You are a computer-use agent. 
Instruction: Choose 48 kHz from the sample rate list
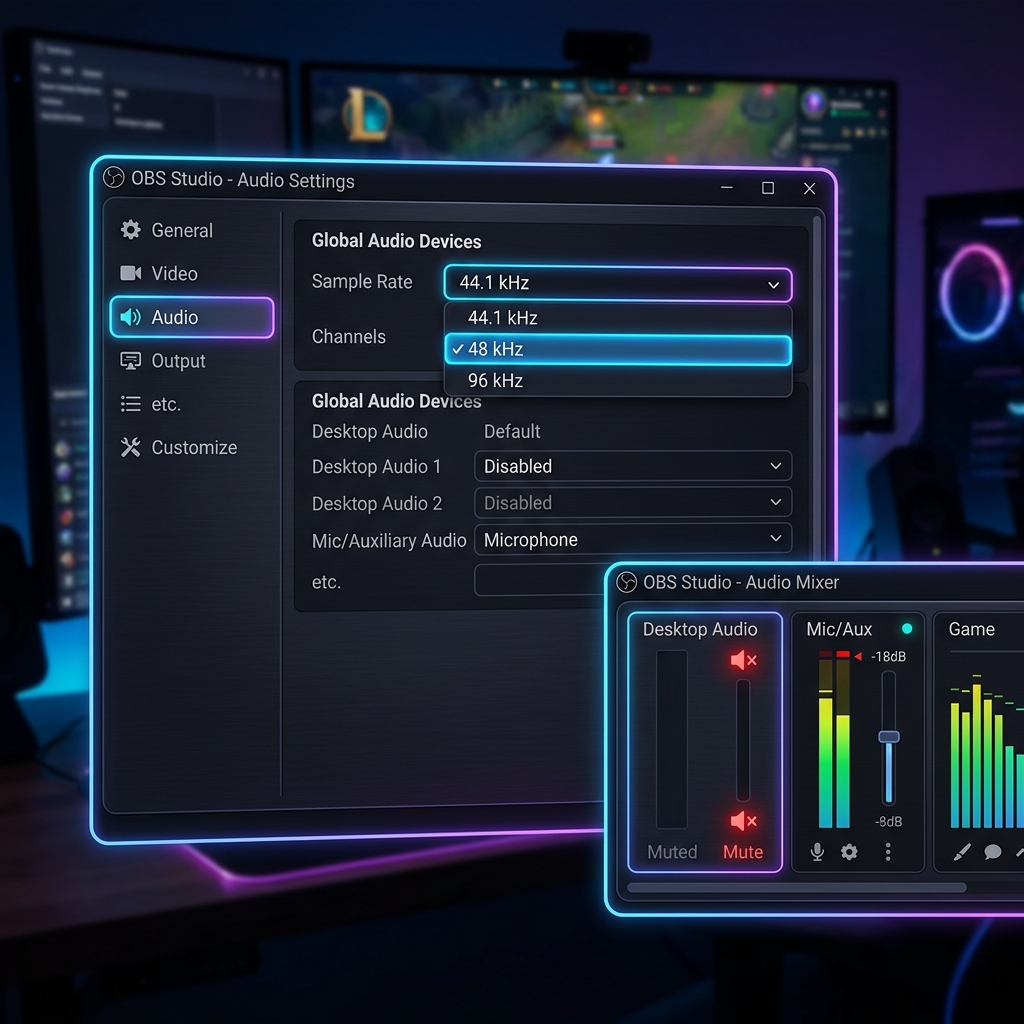pos(618,349)
